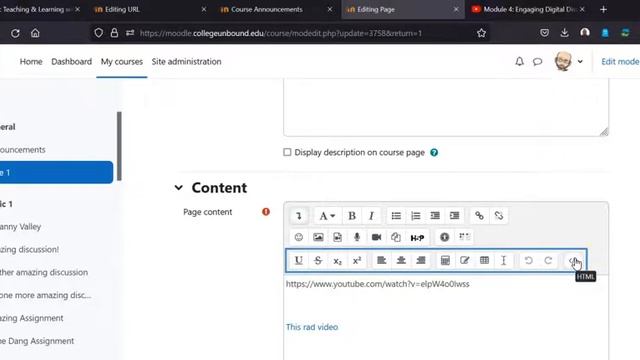Bookmark this page with the star

(481, 33)
